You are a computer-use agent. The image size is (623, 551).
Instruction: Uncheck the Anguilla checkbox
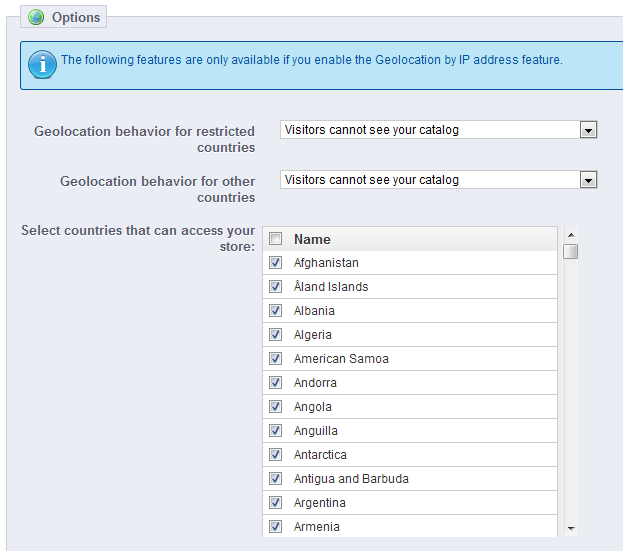pos(275,430)
